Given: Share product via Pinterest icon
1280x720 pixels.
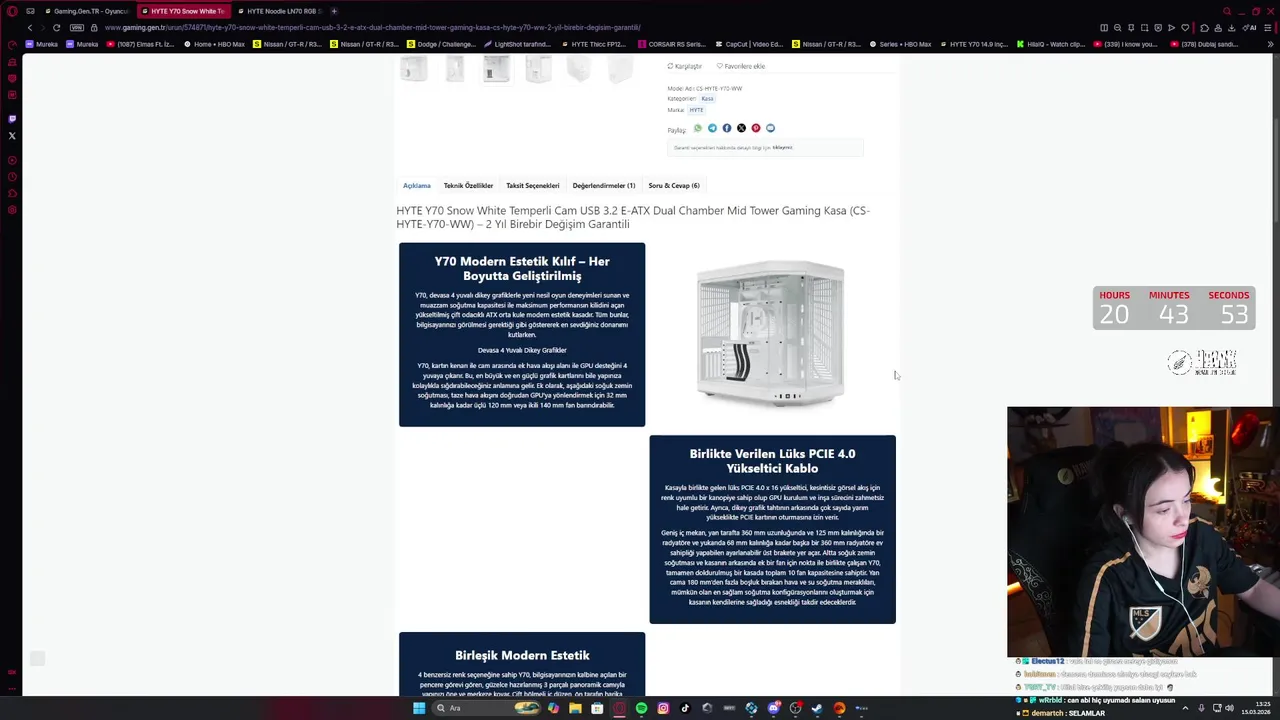Looking at the screenshot, I should [x=756, y=128].
